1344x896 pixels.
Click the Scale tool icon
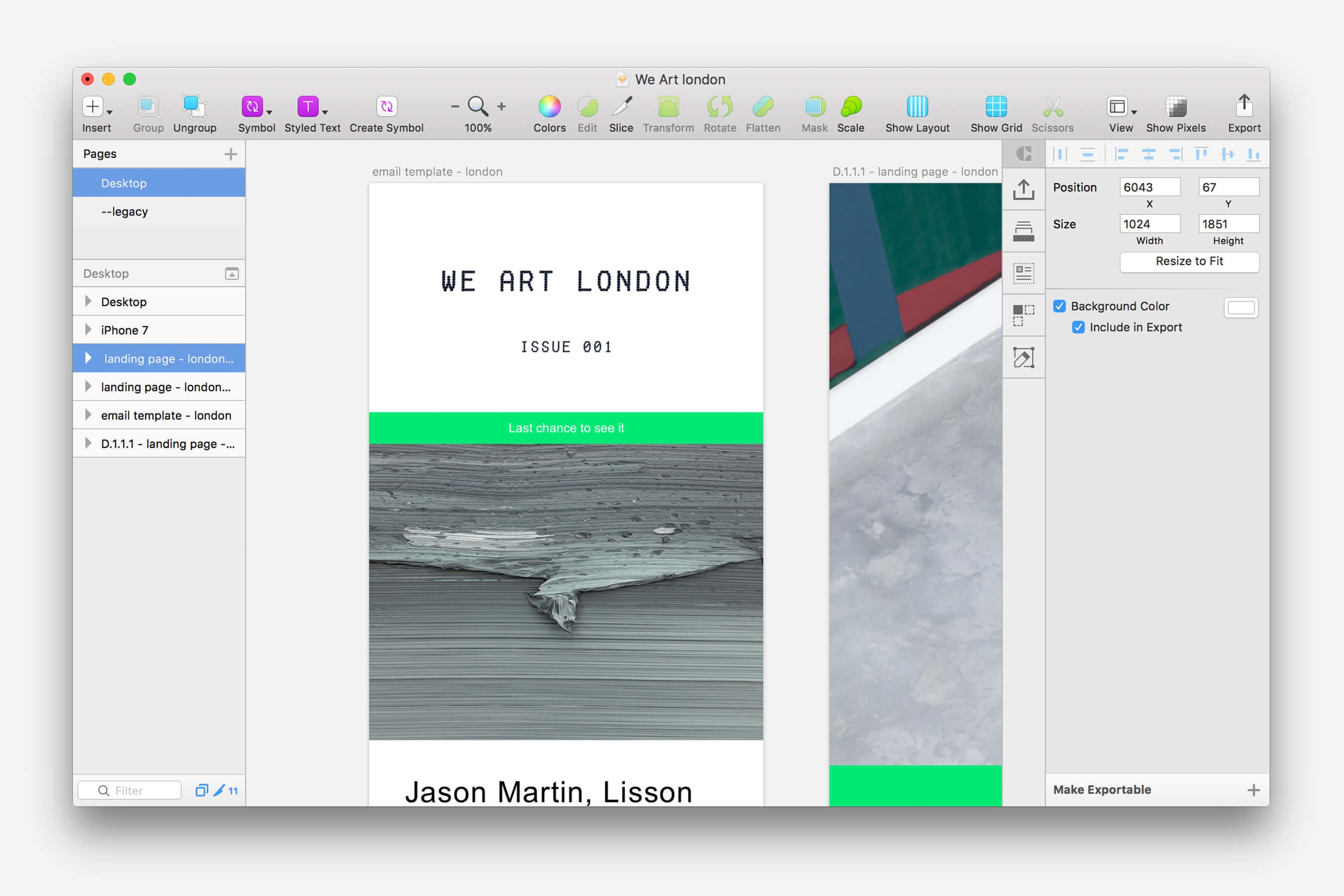(851, 107)
